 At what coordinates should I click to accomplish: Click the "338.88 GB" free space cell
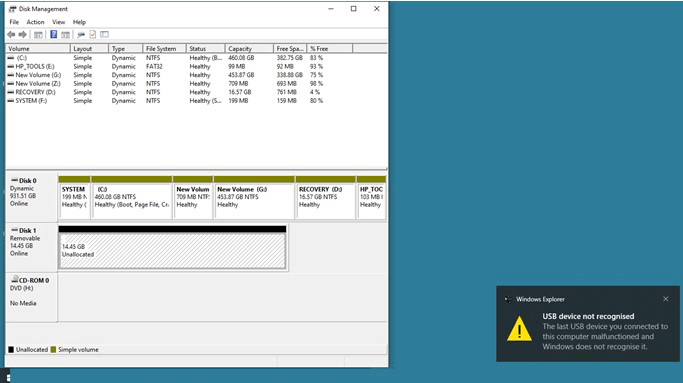(290, 75)
